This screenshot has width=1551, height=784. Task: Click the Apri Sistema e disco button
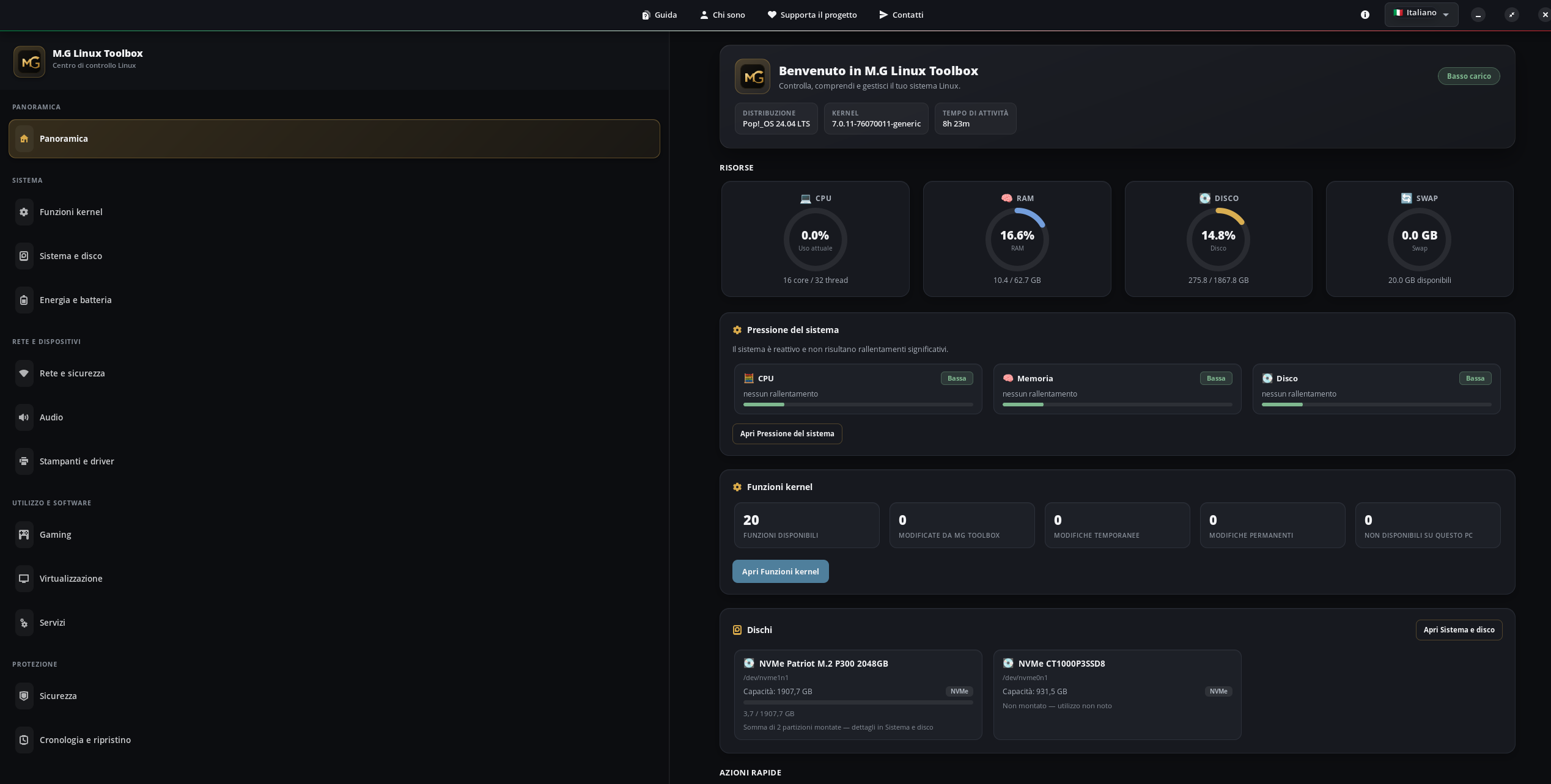click(x=1459, y=630)
